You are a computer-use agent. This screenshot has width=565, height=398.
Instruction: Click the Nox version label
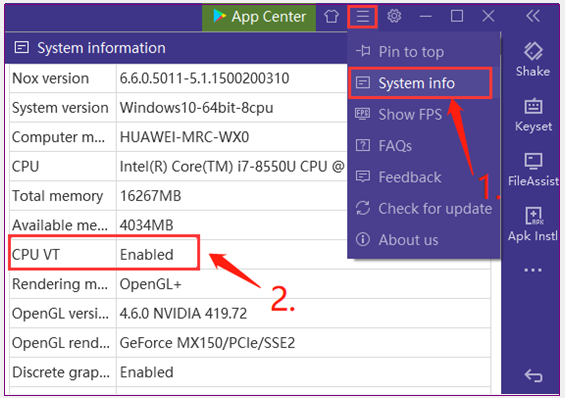[50, 79]
